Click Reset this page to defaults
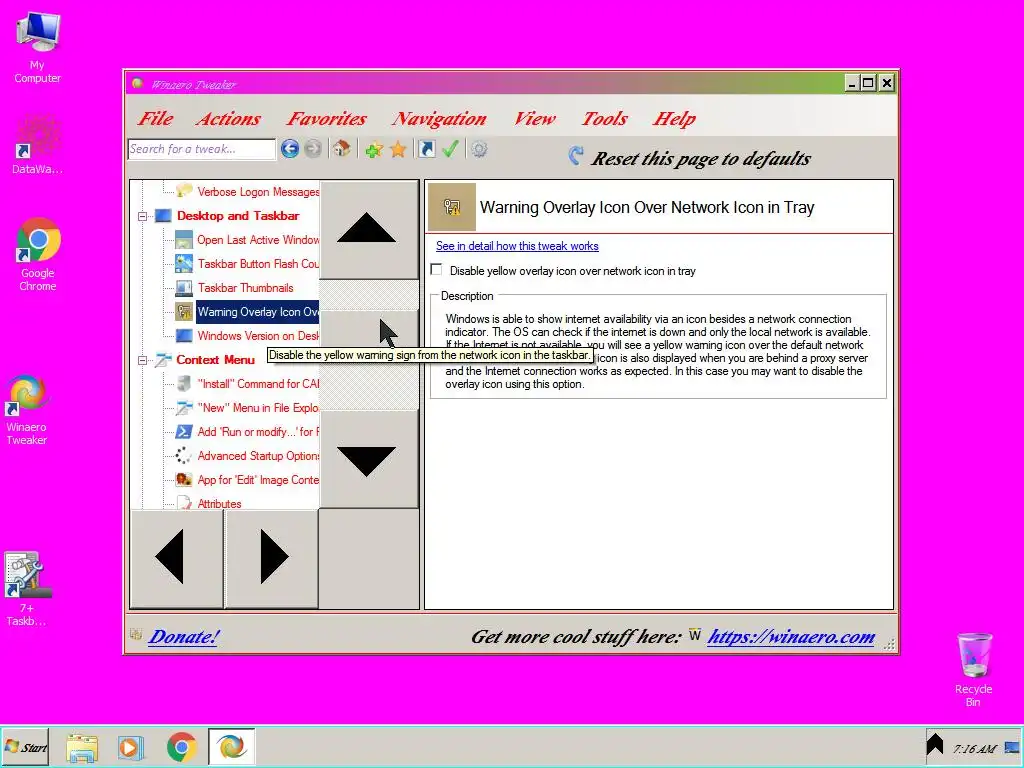 701,159
